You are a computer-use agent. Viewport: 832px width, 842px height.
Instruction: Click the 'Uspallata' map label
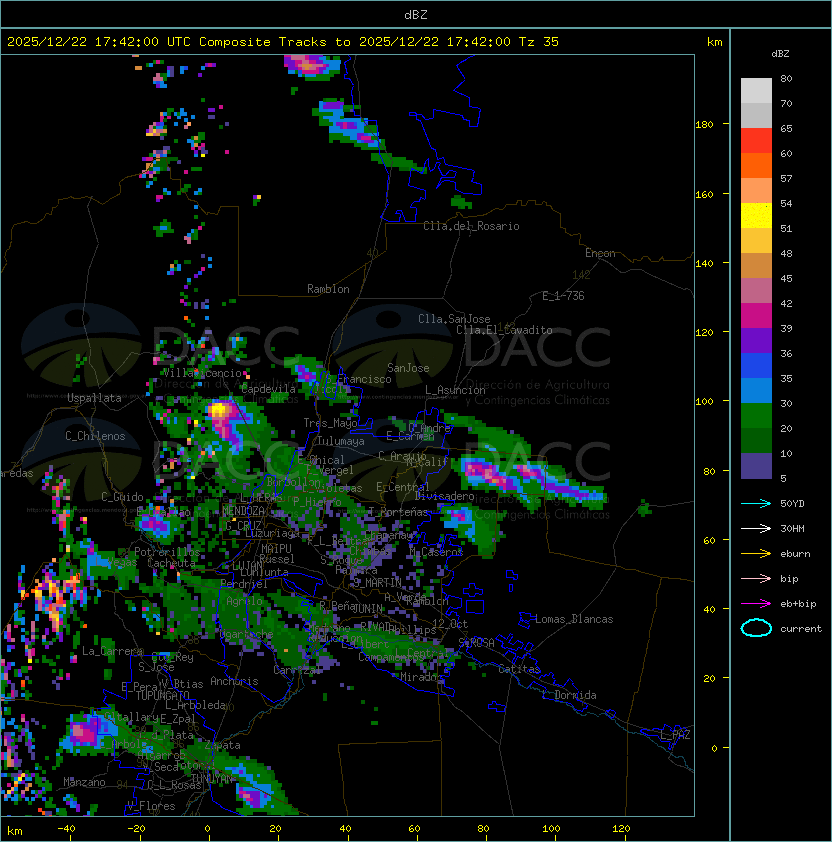(x=94, y=398)
